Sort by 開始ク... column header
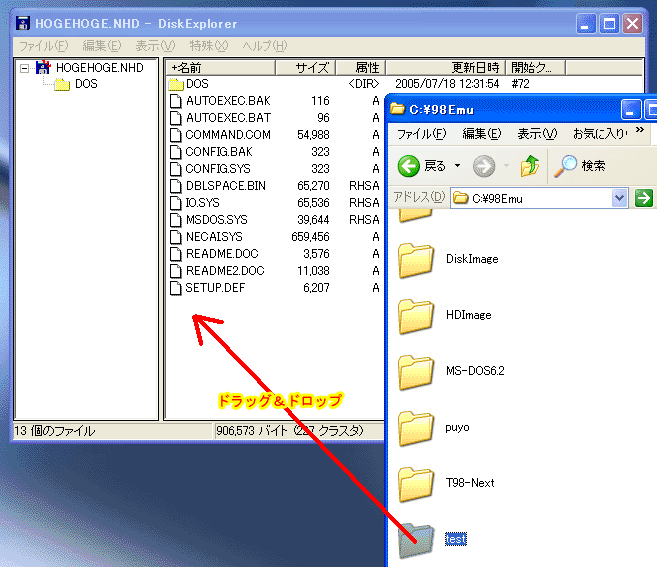Image resolution: width=657 pixels, height=567 pixels. point(536,67)
